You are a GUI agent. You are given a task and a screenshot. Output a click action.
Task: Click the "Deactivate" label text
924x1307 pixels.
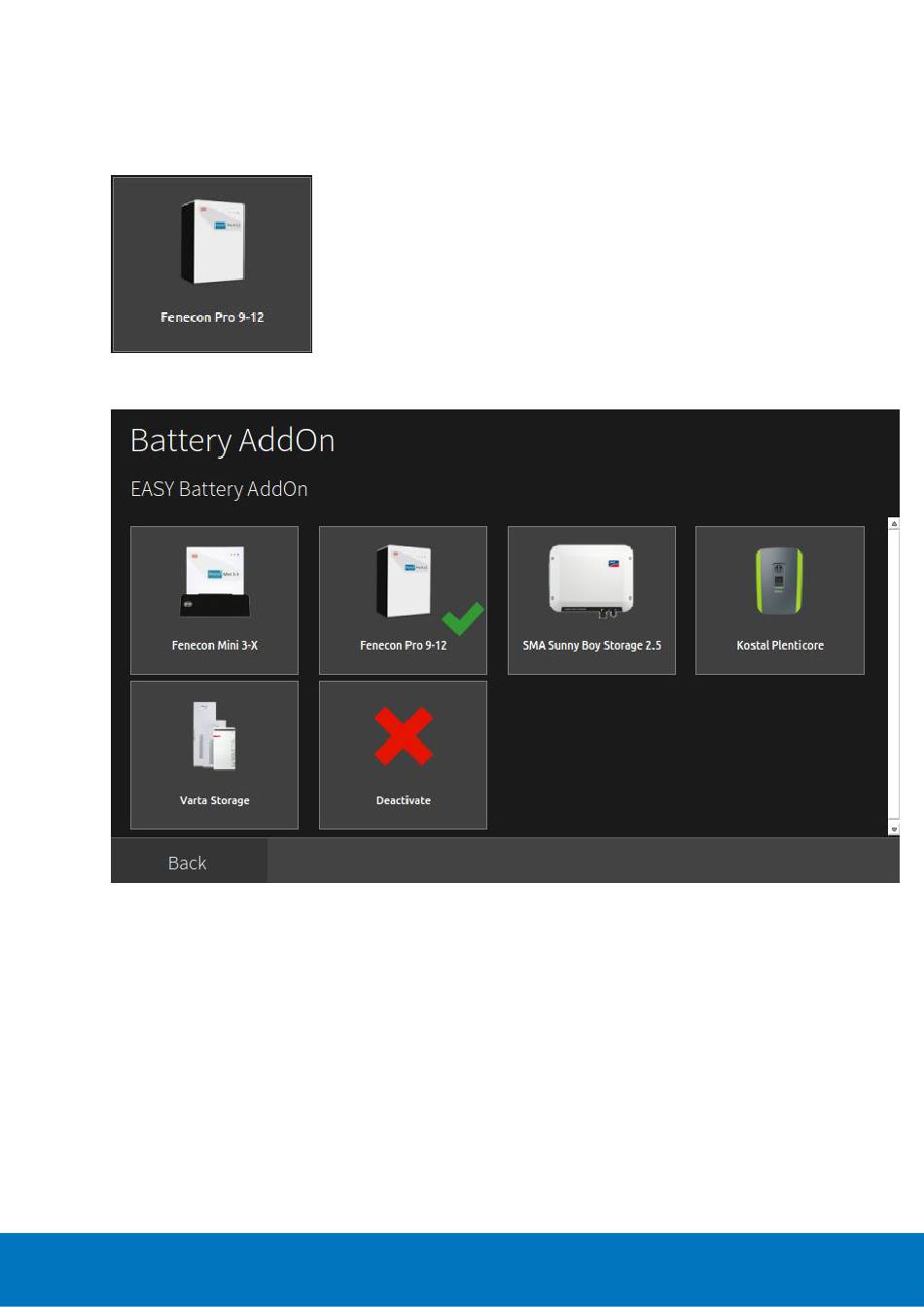click(403, 800)
